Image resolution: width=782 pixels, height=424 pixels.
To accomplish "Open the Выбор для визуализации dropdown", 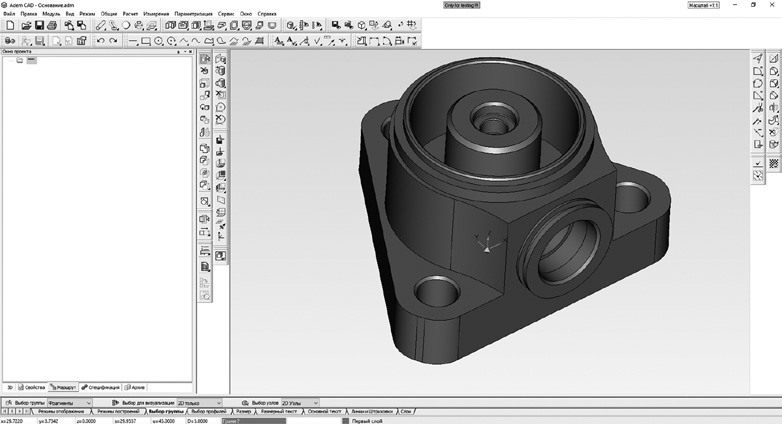I will [x=217, y=402].
